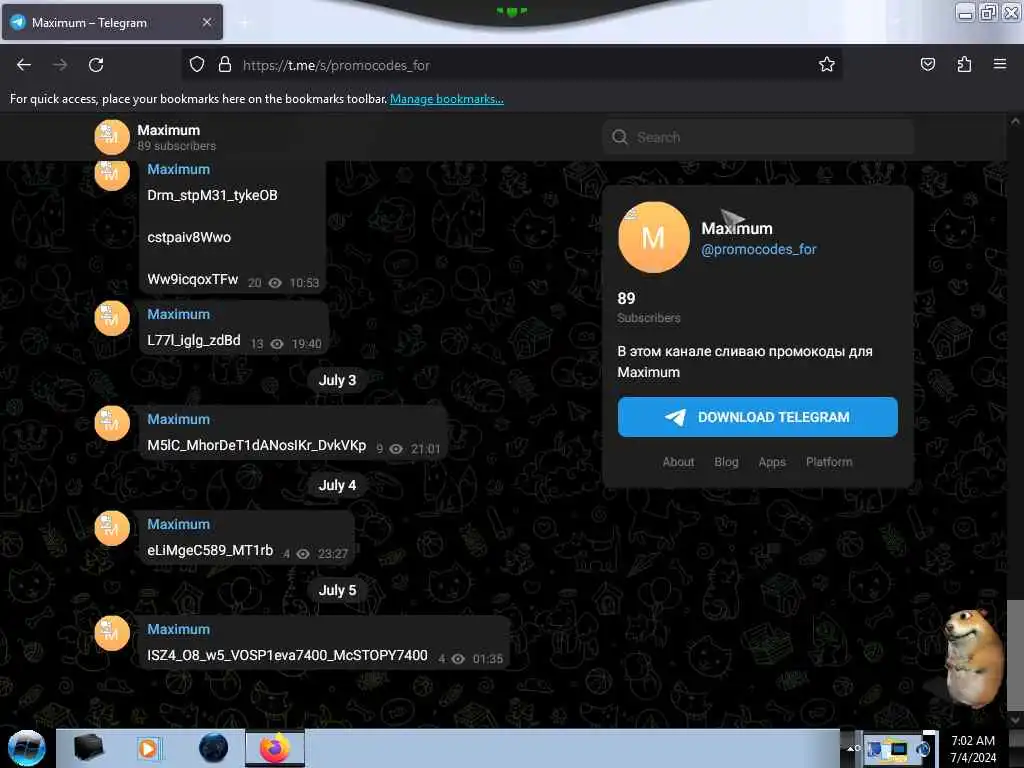This screenshot has height=768, width=1024.
Task: Click author name on ISZ4_O8_w5 post
Action: point(178,630)
